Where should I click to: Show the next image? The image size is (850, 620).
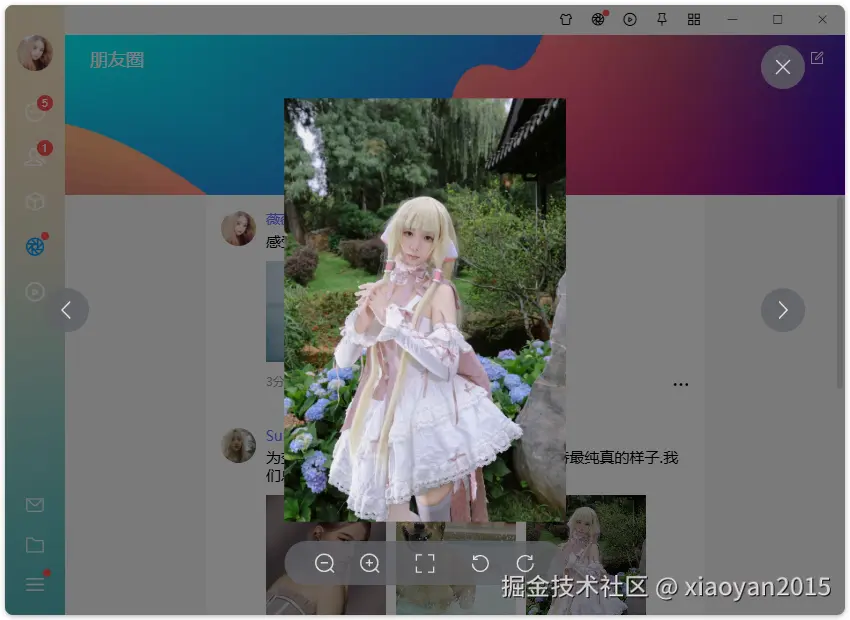[x=782, y=310]
